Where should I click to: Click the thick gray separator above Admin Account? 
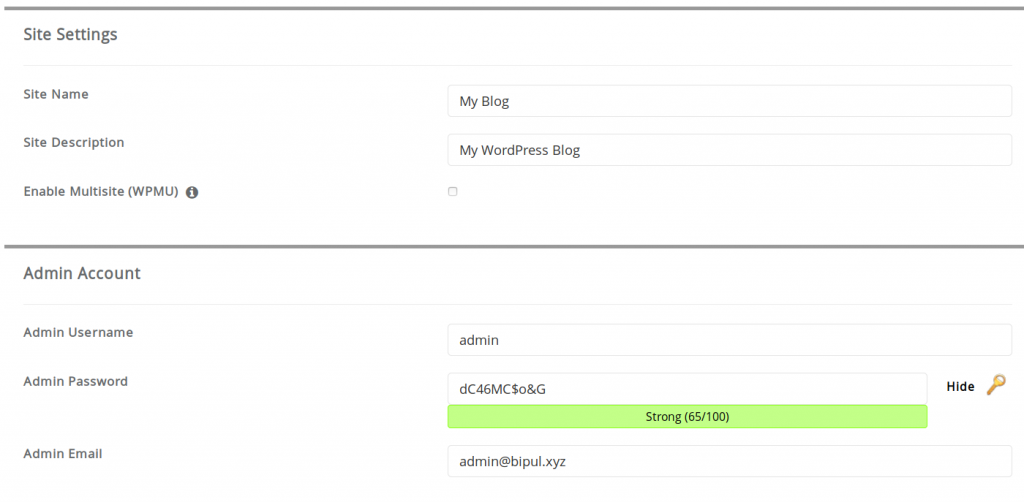514,247
